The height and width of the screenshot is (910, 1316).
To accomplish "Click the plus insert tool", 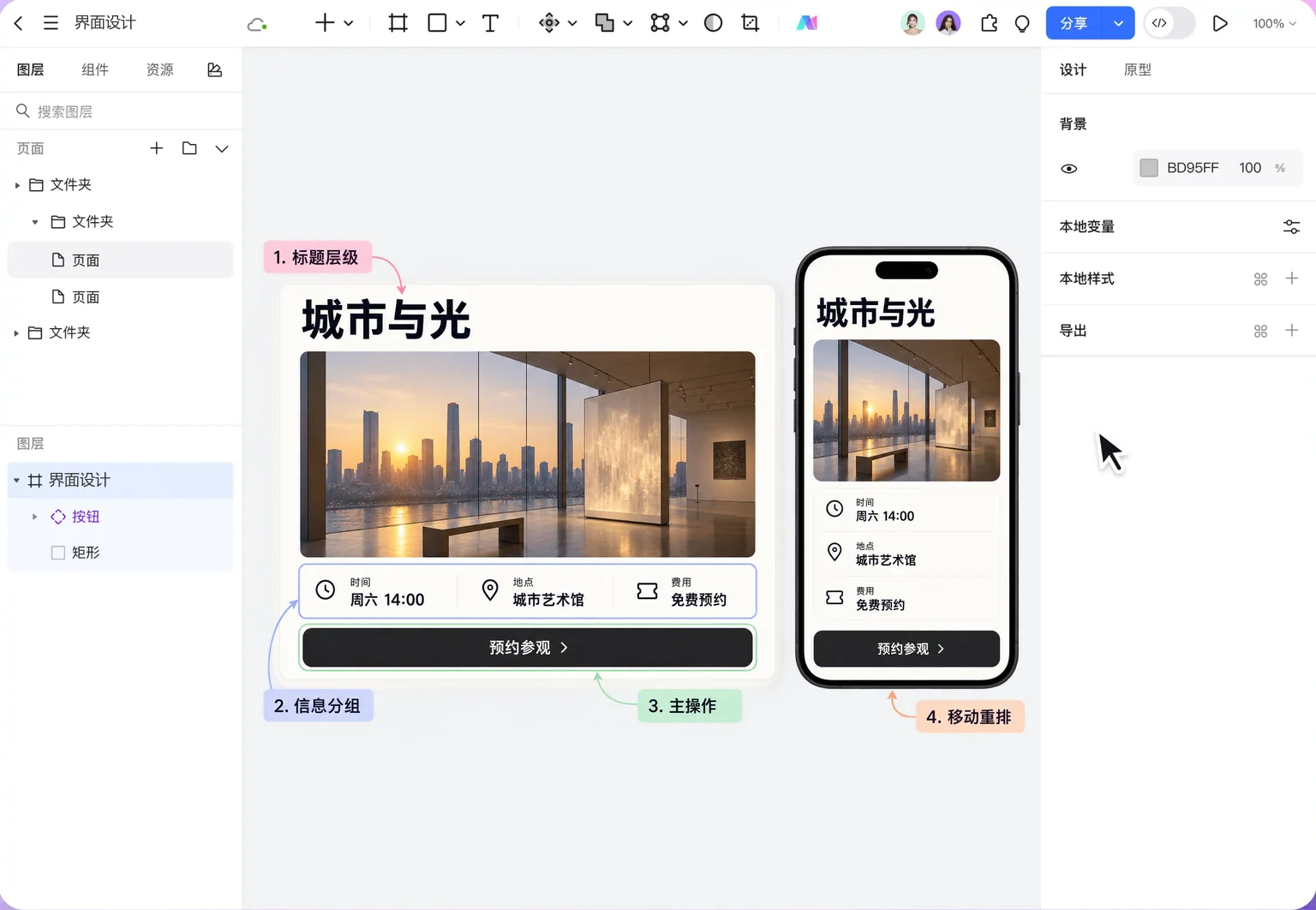I will pyautogui.click(x=325, y=23).
